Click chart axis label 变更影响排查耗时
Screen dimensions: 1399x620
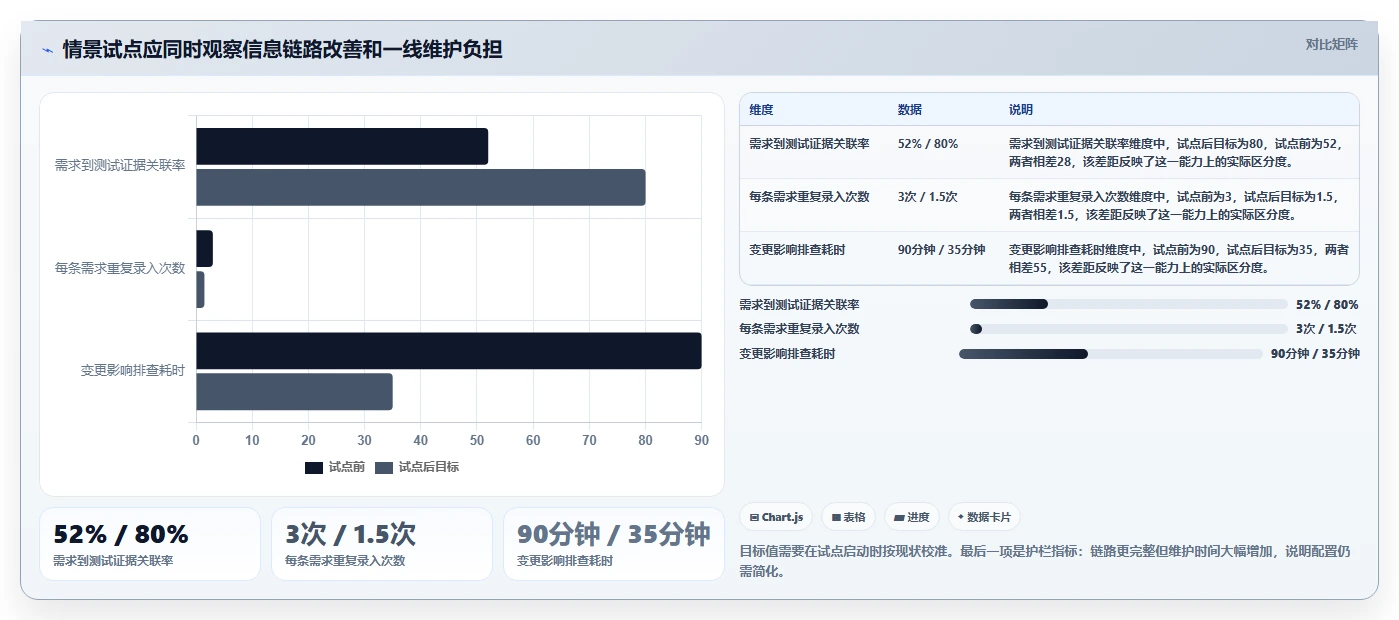[x=133, y=371]
